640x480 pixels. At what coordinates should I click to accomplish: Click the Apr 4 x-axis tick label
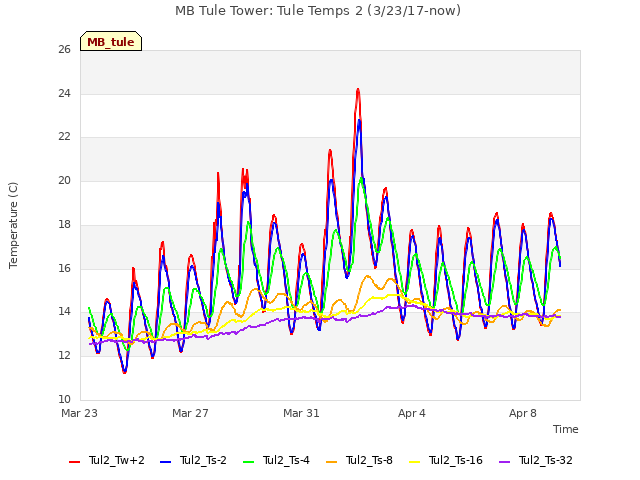click(x=412, y=413)
